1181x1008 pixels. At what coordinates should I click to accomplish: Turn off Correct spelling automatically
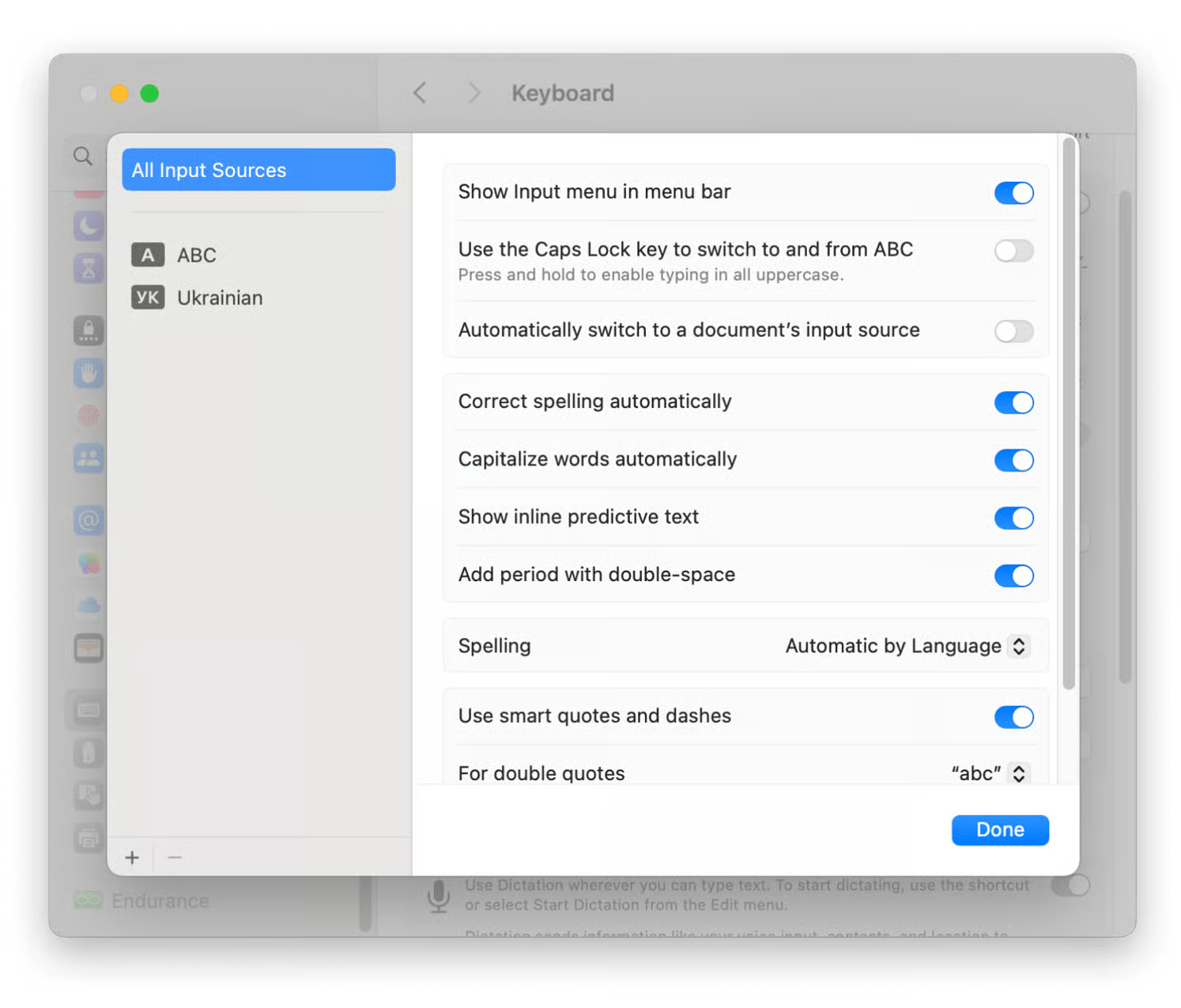coord(1014,402)
